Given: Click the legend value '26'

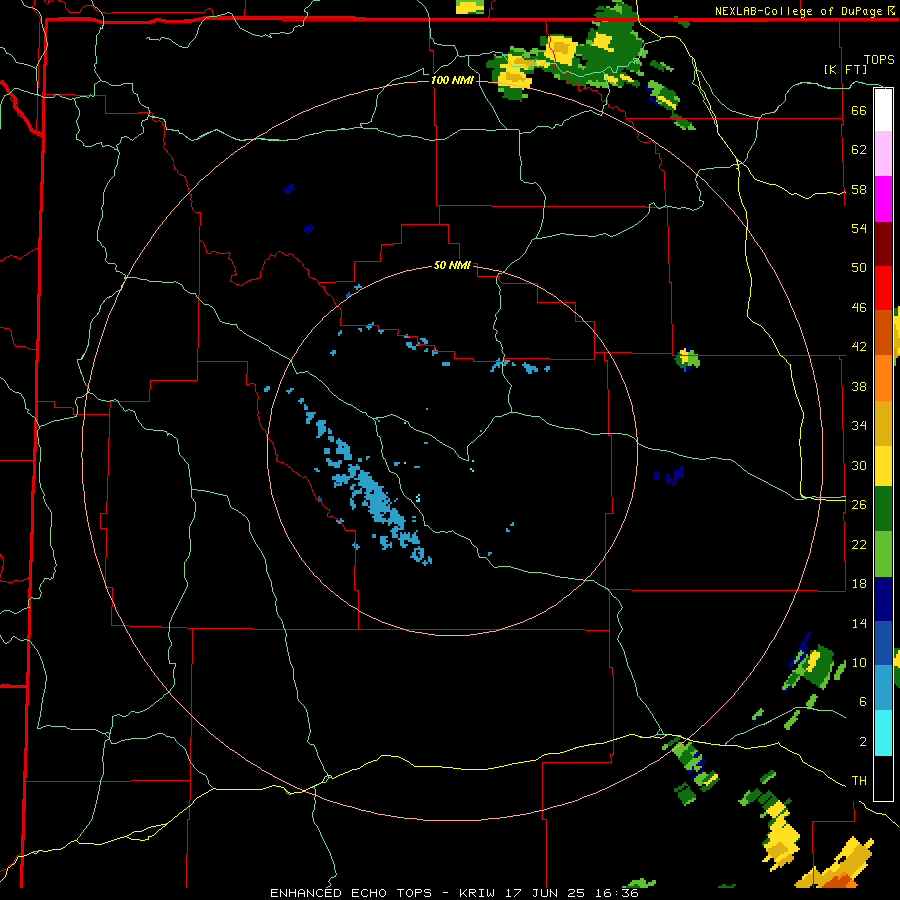Looking at the screenshot, I should coord(859,505).
